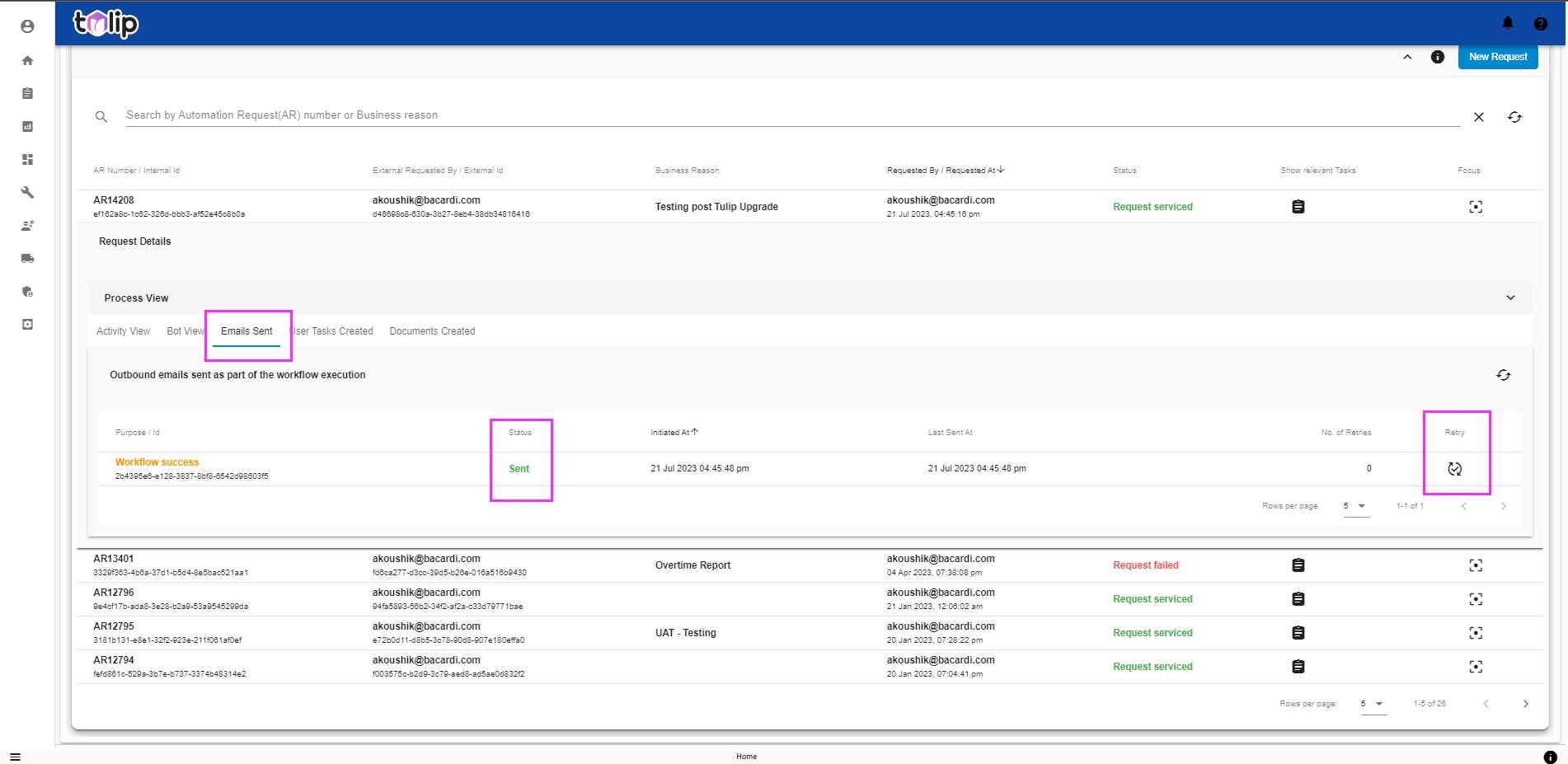Click the Tulip logo
This screenshot has height=764, width=1568.
click(x=106, y=23)
